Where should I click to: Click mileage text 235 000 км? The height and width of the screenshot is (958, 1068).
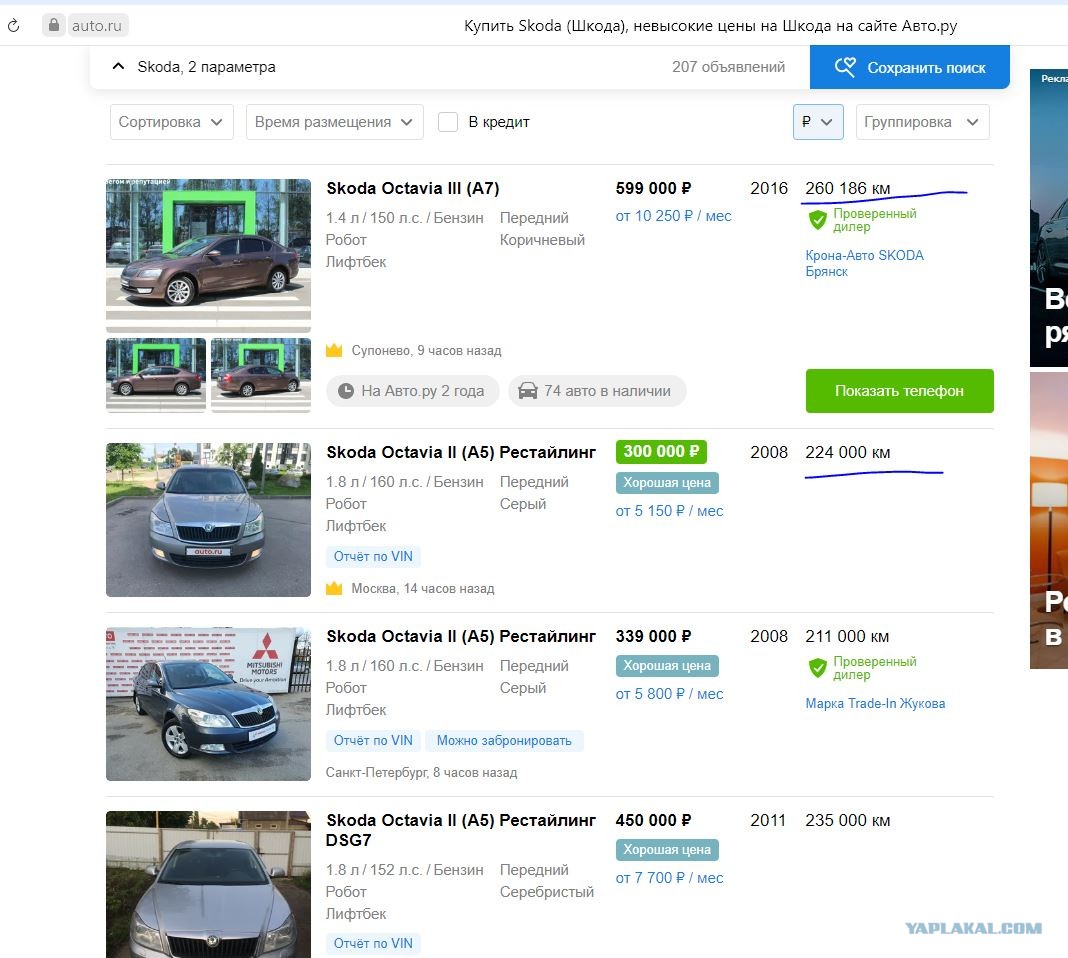pyautogui.click(x=847, y=820)
